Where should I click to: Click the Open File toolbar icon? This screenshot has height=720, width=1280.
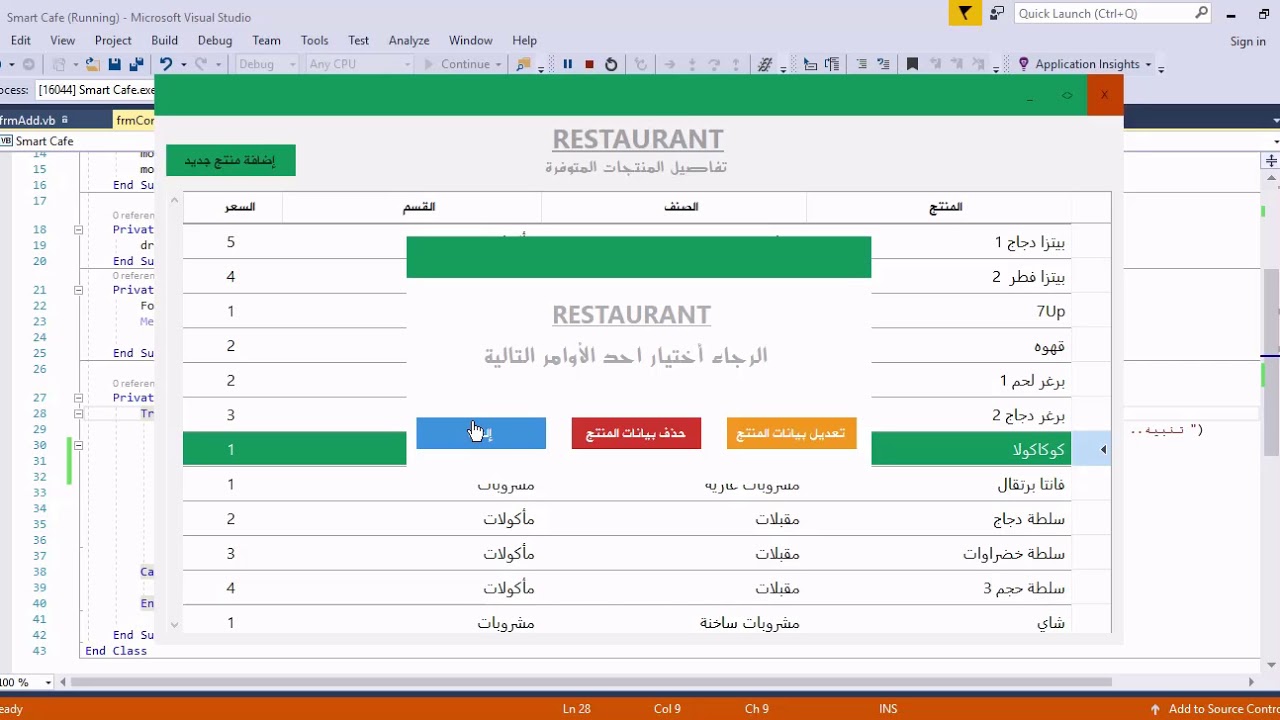click(x=92, y=64)
